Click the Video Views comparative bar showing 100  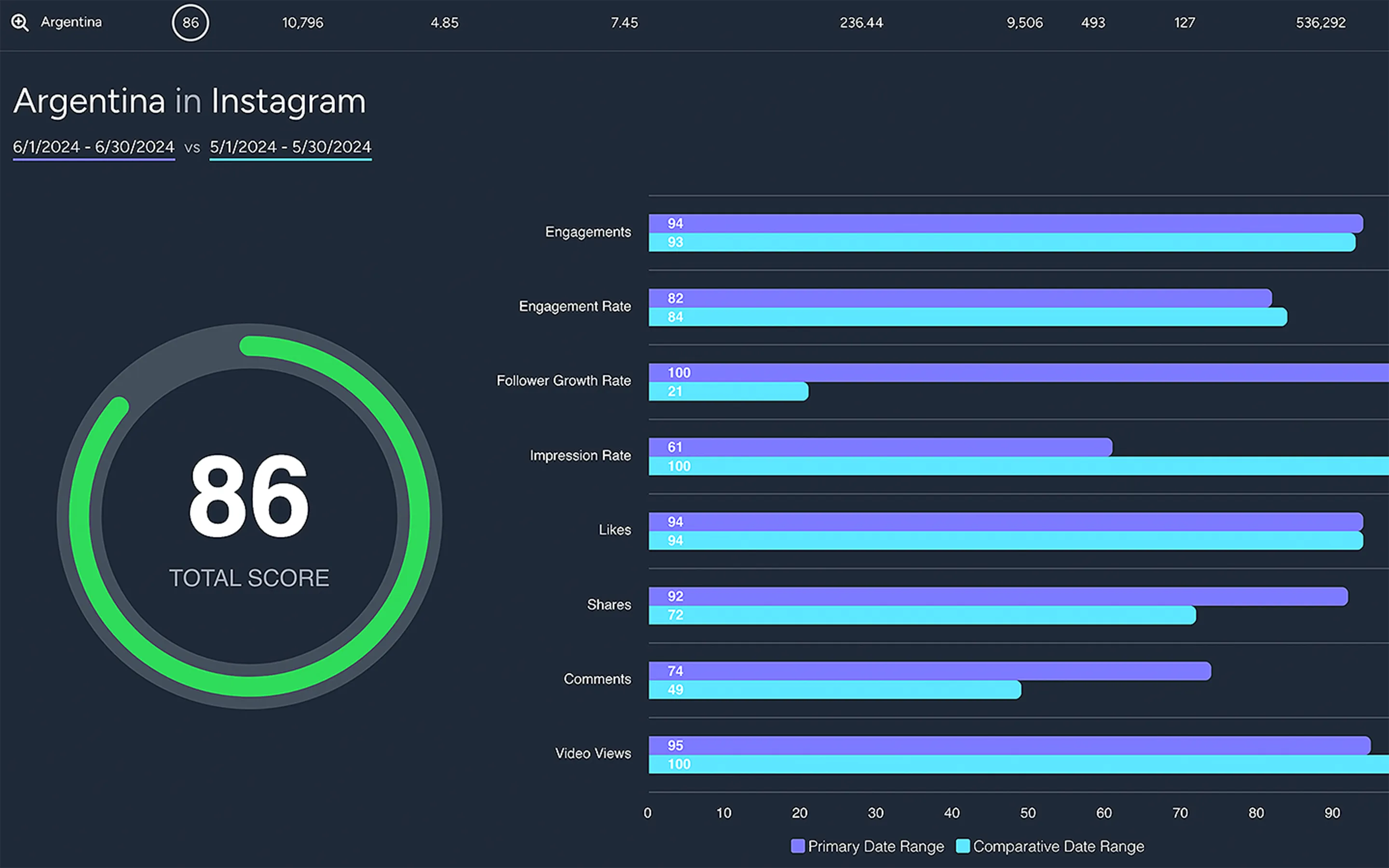click(x=1019, y=765)
